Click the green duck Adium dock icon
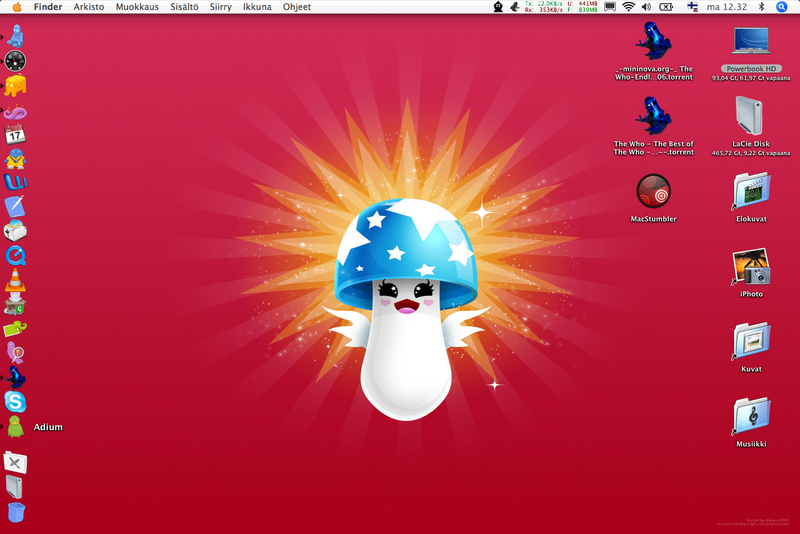 pos(15,427)
